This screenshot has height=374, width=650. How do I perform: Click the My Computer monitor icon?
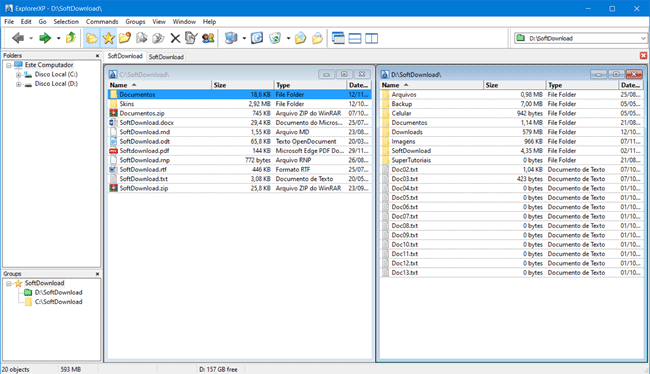point(231,38)
